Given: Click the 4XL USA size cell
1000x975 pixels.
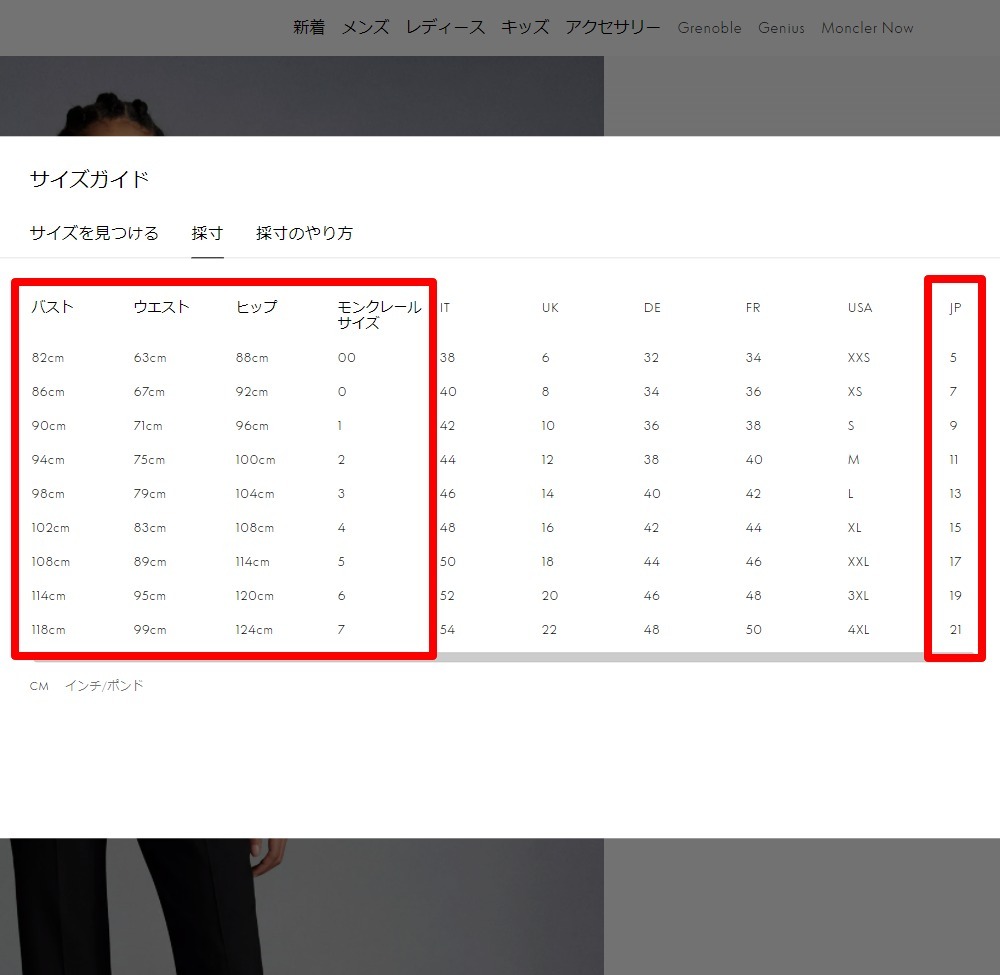Looking at the screenshot, I should point(858,629).
